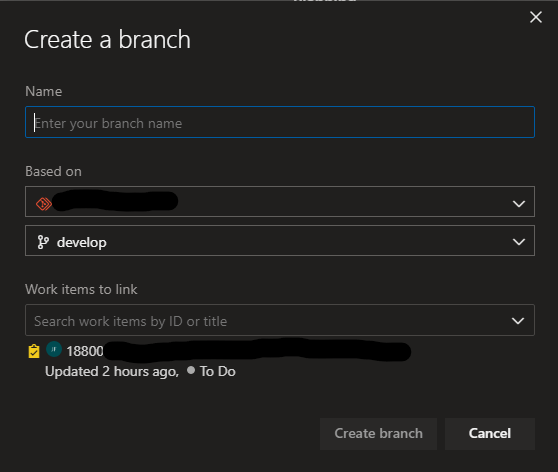Expand the work items search chevron
Viewport: 558px width, 472px height.
pyautogui.click(x=518, y=321)
